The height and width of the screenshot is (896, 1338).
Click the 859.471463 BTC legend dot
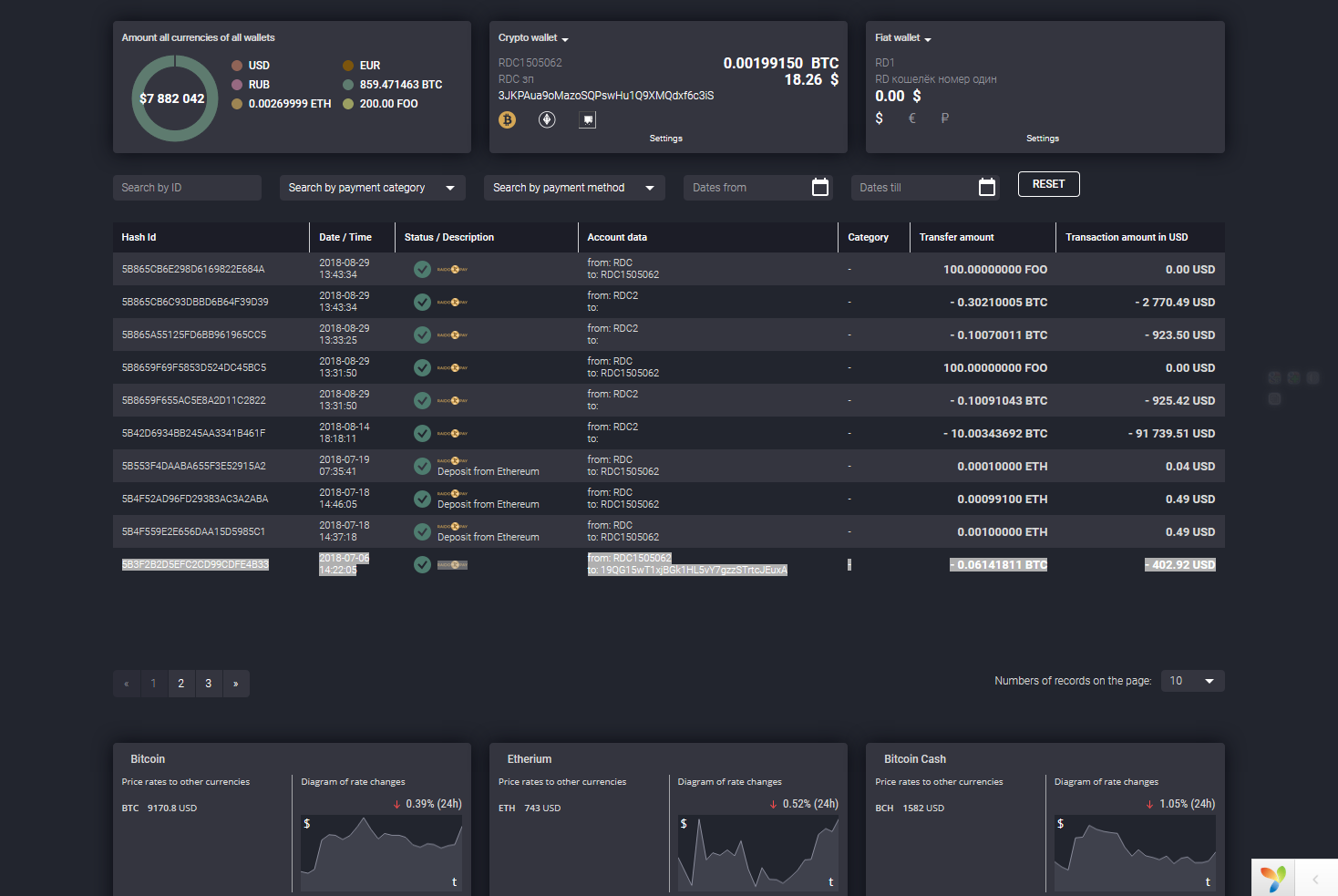click(x=348, y=85)
